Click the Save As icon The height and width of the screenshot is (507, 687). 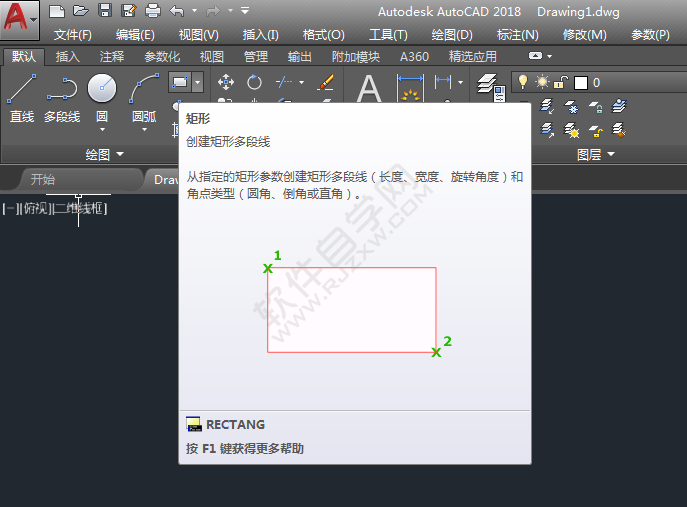pyautogui.click(x=129, y=11)
